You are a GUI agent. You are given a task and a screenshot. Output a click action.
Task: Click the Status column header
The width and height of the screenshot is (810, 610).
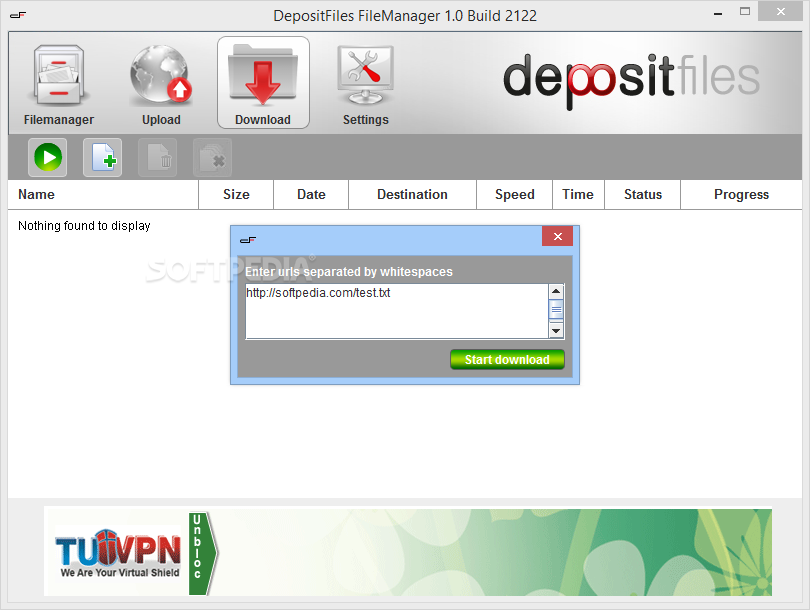(x=643, y=195)
